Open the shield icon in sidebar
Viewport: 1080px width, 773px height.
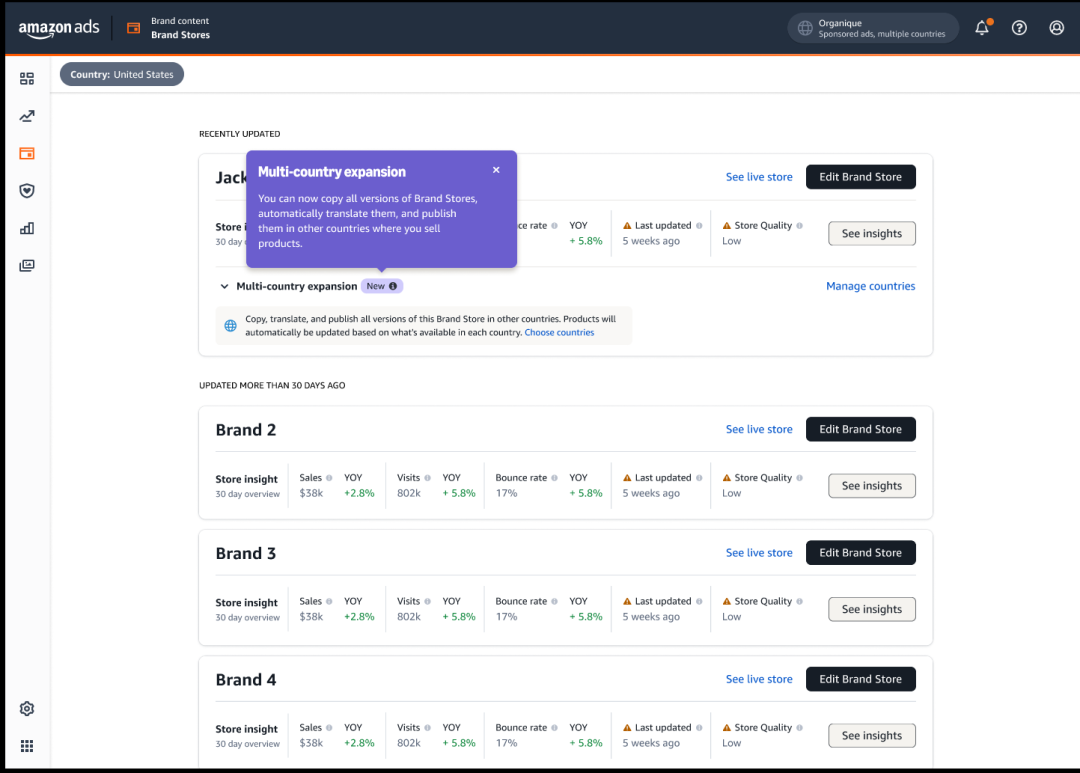tap(27, 191)
